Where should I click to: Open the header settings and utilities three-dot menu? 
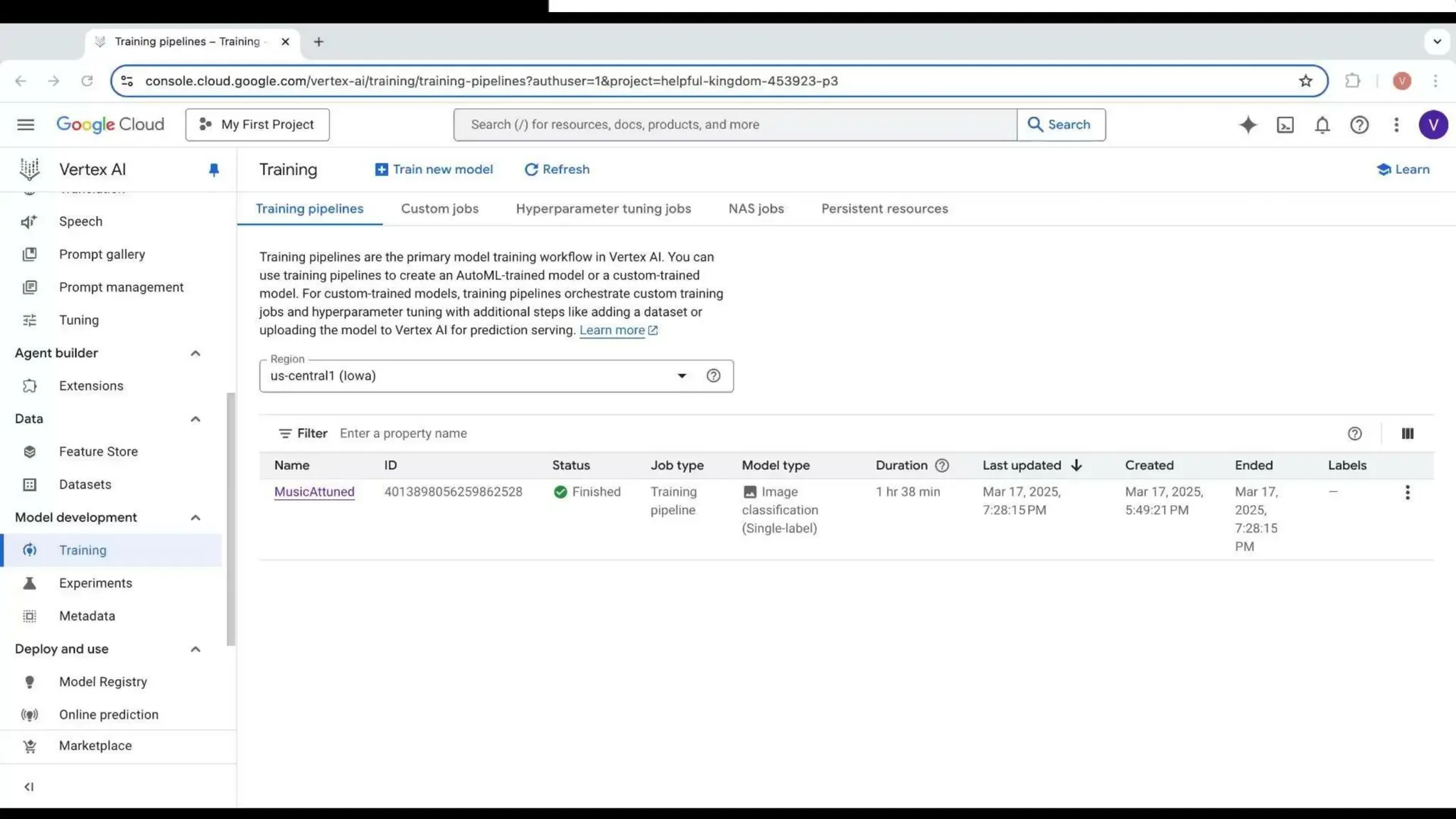click(1396, 124)
